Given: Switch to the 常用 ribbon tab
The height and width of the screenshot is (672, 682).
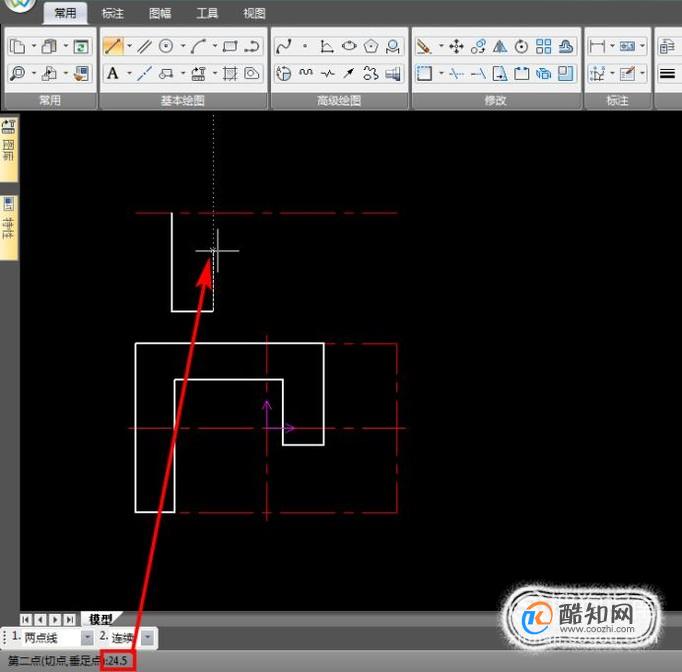Looking at the screenshot, I should pyautogui.click(x=65, y=13).
